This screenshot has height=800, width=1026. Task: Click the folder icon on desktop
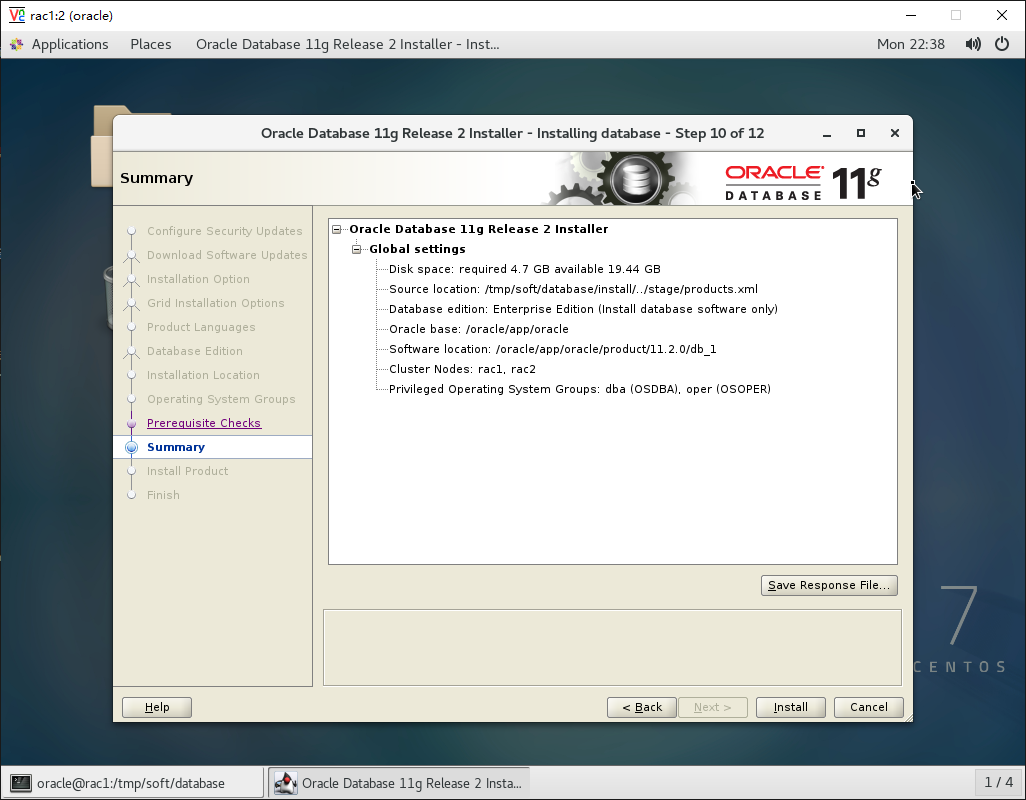pos(102,146)
